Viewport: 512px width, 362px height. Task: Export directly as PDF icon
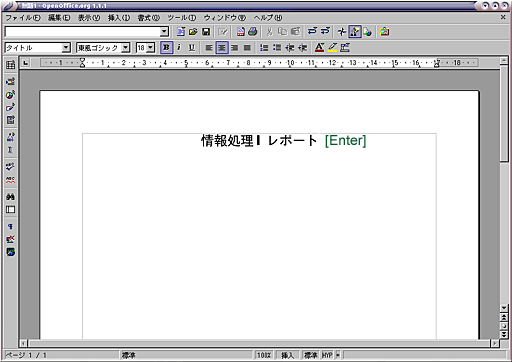(240, 32)
